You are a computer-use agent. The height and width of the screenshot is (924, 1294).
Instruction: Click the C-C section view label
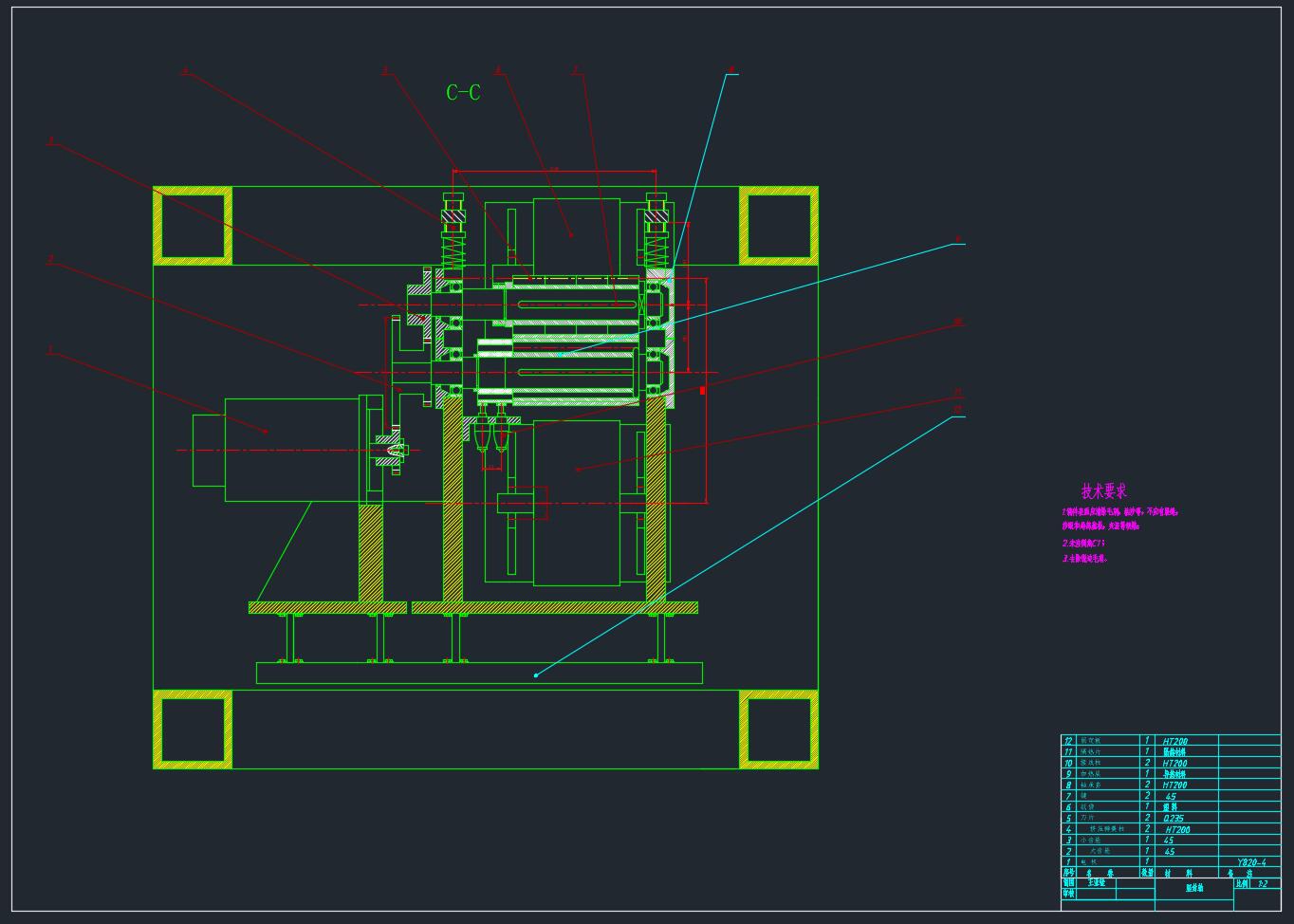(463, 92)
